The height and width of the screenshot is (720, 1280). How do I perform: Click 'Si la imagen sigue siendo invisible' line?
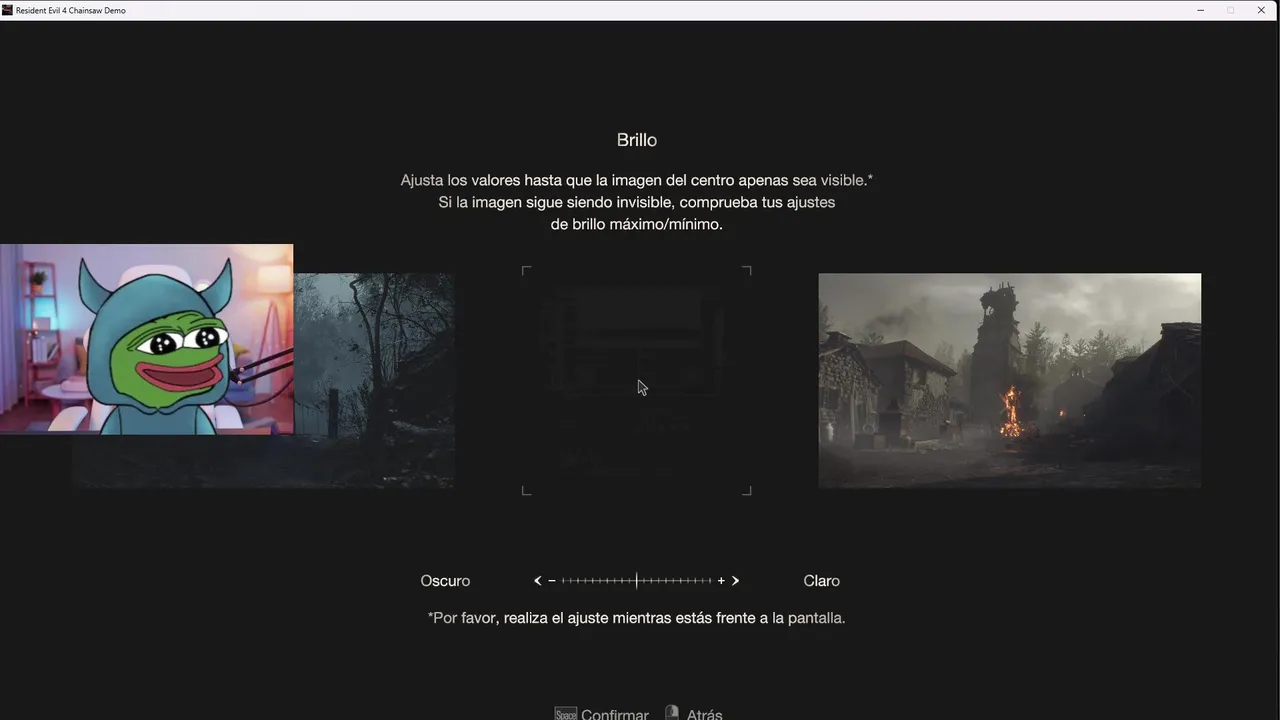[637, 202]
